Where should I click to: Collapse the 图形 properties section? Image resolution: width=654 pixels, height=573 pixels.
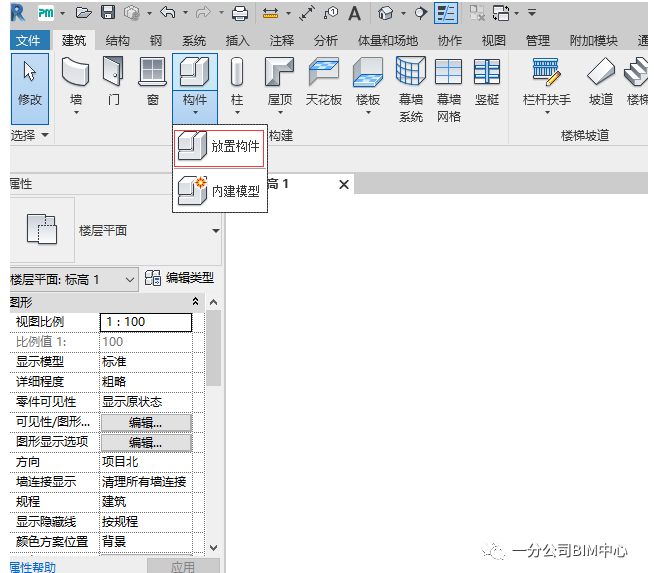coord(196,301)
